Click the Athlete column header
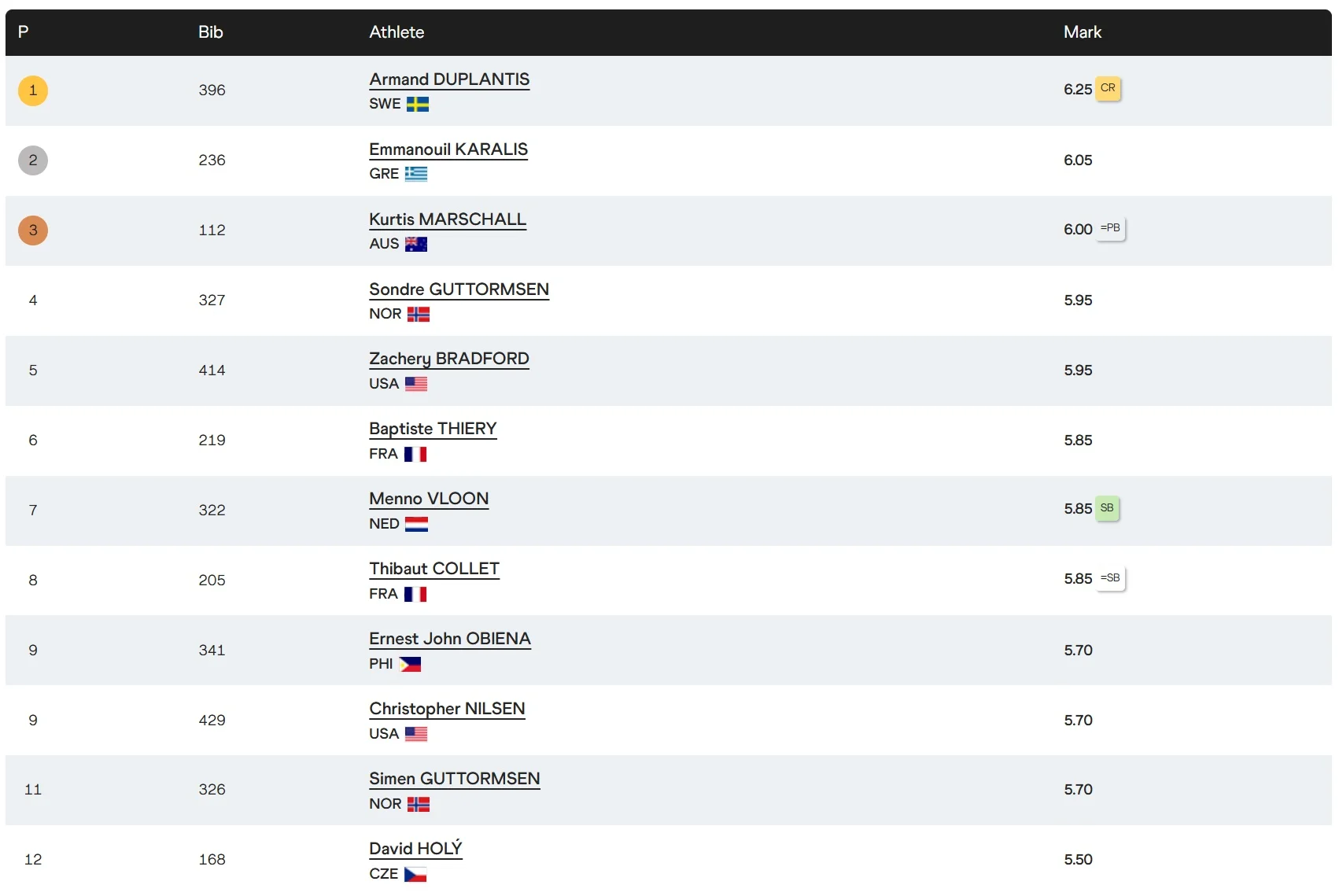 (397, 32)
